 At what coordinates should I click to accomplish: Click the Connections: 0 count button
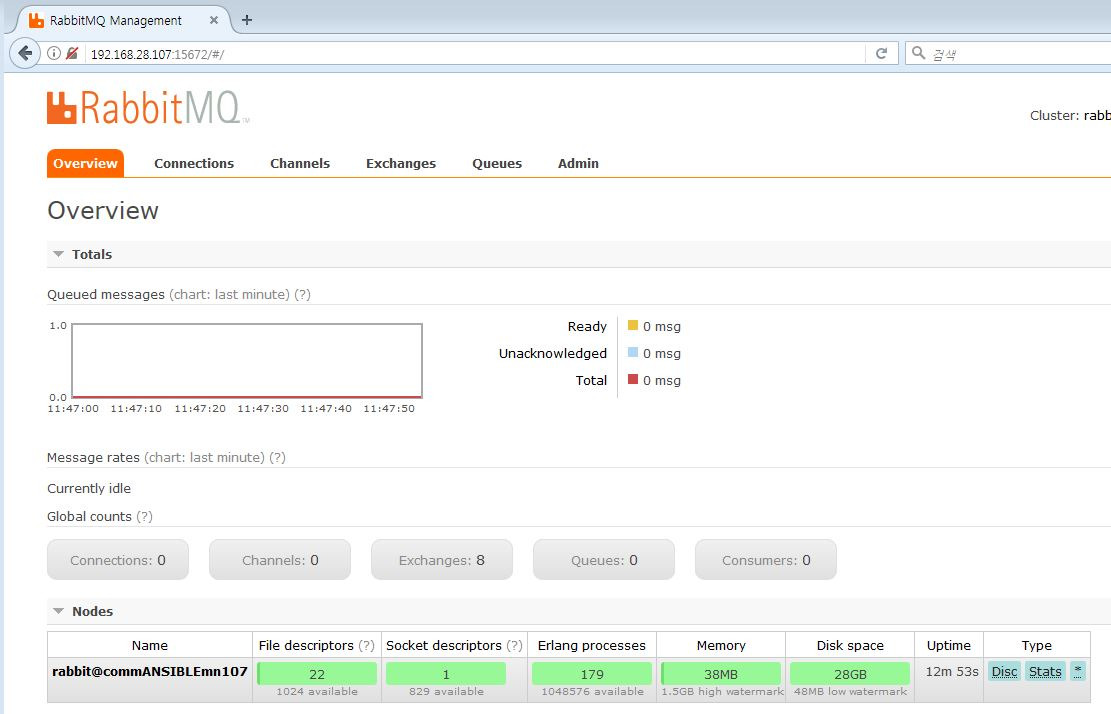click(118, 560)
